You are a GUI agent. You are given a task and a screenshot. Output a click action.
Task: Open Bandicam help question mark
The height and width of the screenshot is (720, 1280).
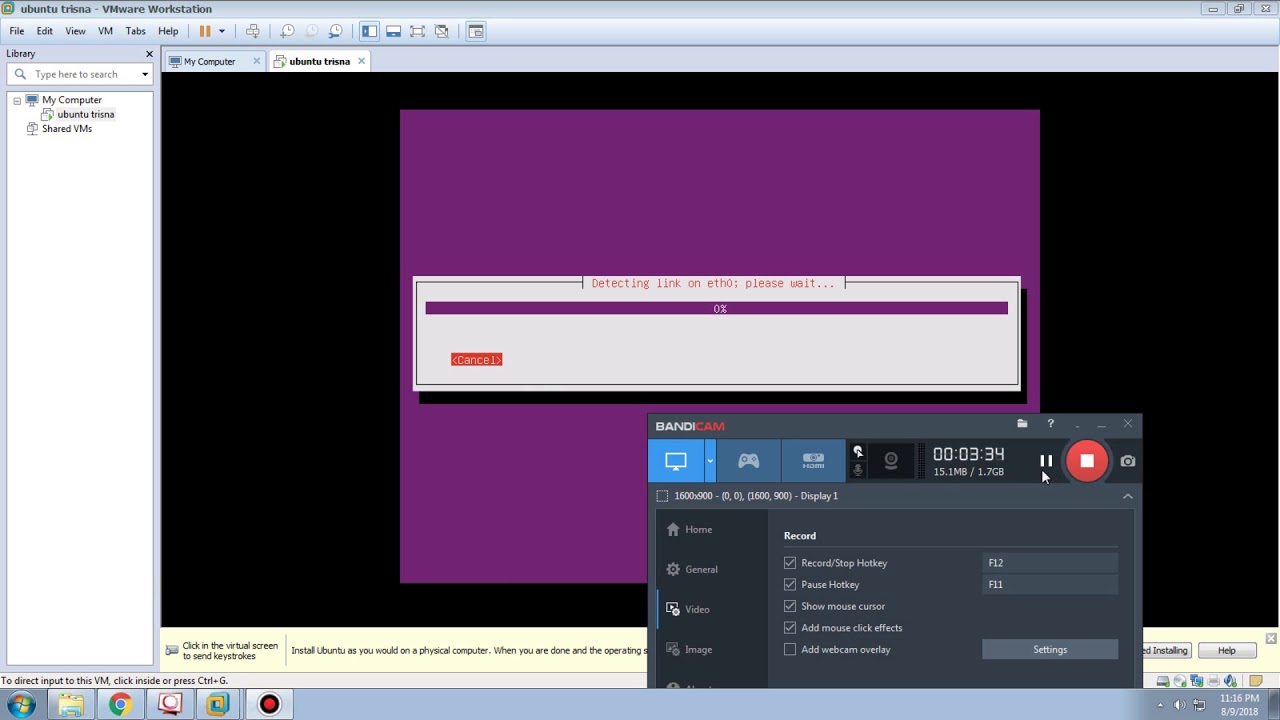pos(1050,424)
